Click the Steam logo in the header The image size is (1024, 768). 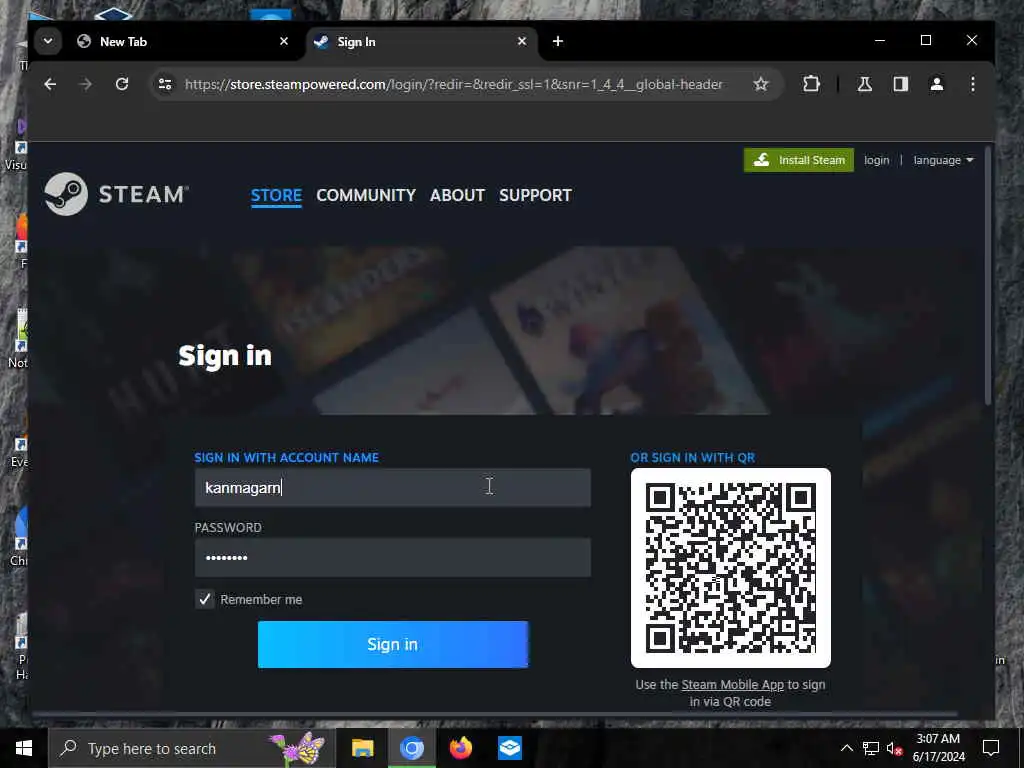tap(116, 194)
